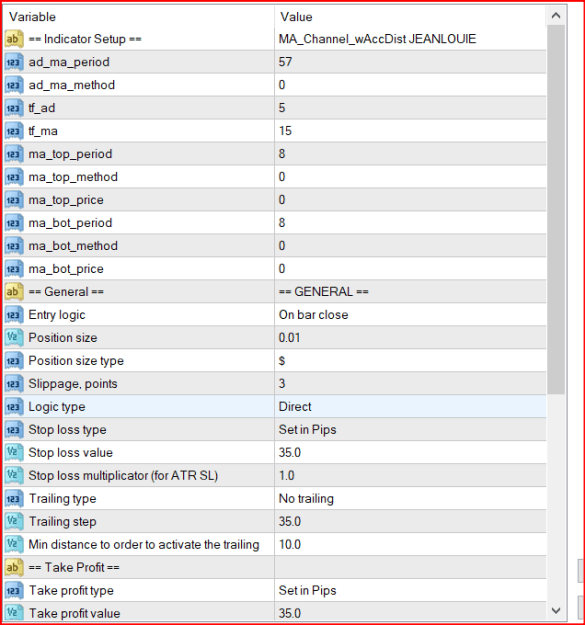585x625 pixels.
Task: Click the ab icon beside Indicator Setup
Action: (x=13, y=39)
